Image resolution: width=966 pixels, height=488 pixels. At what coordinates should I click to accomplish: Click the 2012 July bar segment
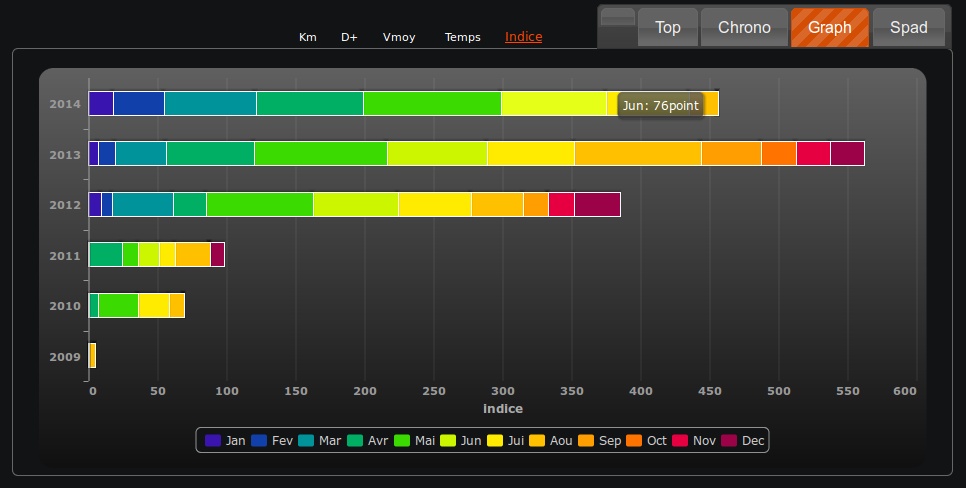435,205
